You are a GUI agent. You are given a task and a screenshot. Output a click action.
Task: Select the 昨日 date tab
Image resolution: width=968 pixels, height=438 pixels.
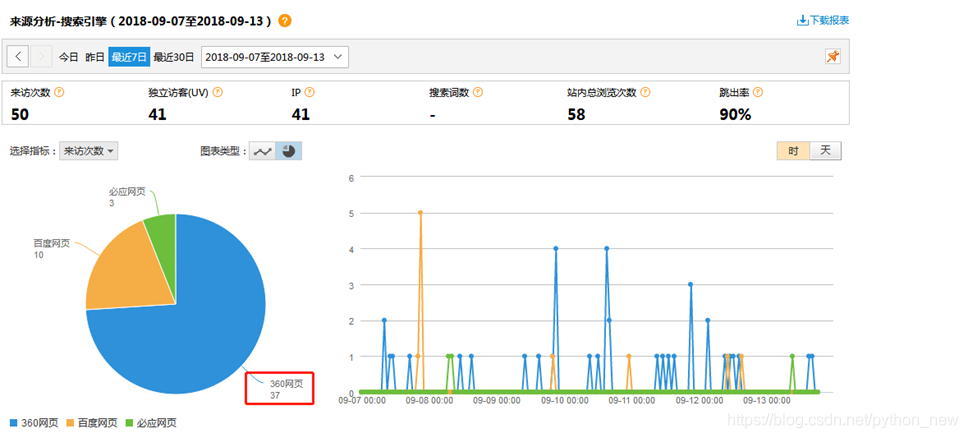[95, 57]
